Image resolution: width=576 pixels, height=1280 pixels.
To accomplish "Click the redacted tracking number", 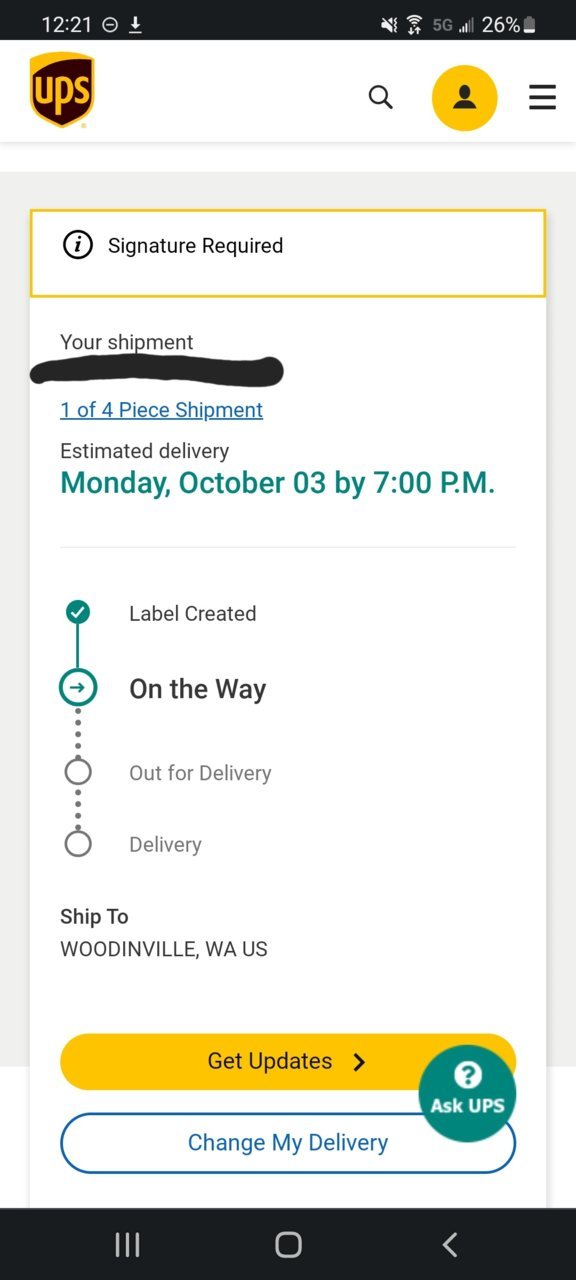I will pyautogui.click(x=157, y=371).
